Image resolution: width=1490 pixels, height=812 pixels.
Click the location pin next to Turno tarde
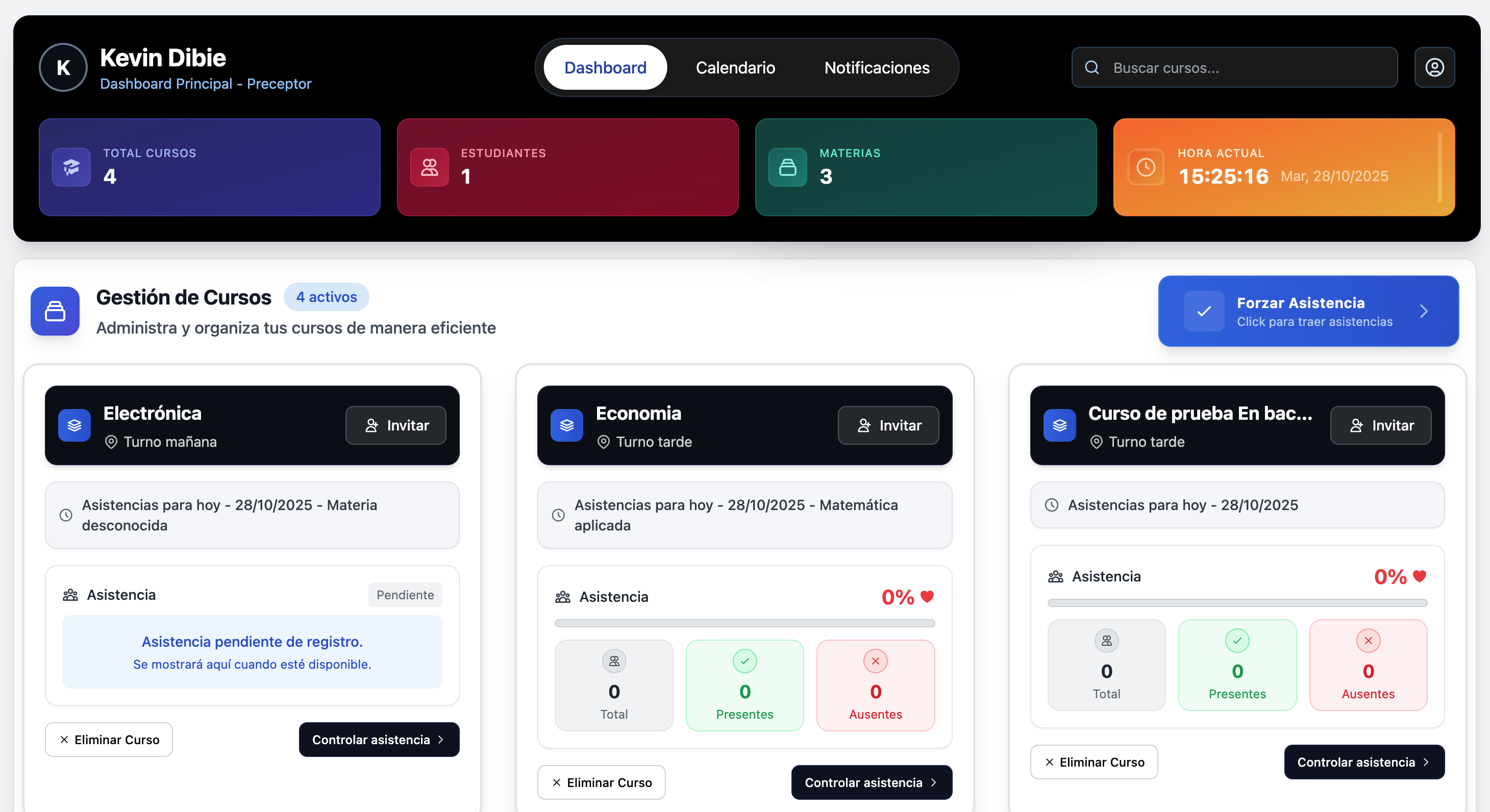coord(603,442)
